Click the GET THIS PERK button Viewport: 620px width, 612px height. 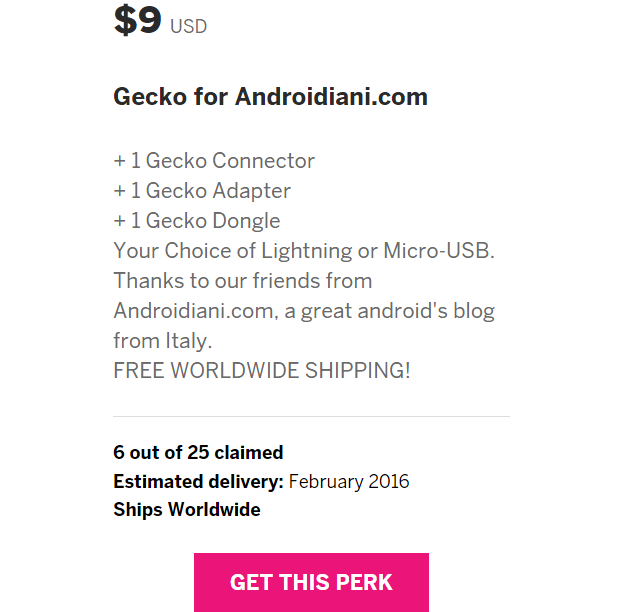pyautogui.click(x=311, y=582)
